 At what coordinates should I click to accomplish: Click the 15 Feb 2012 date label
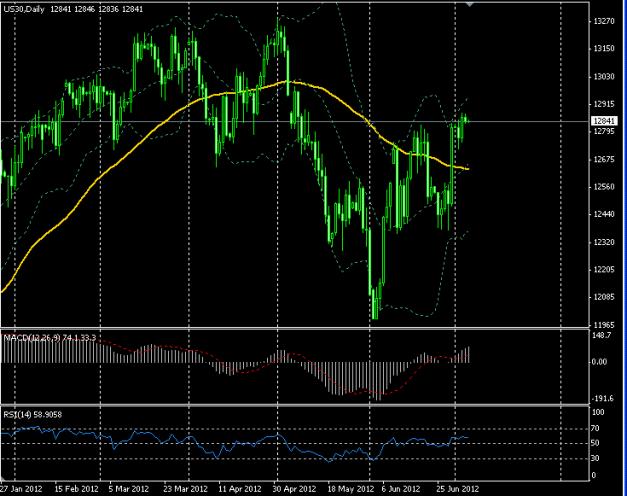click(x=76, y=489)
